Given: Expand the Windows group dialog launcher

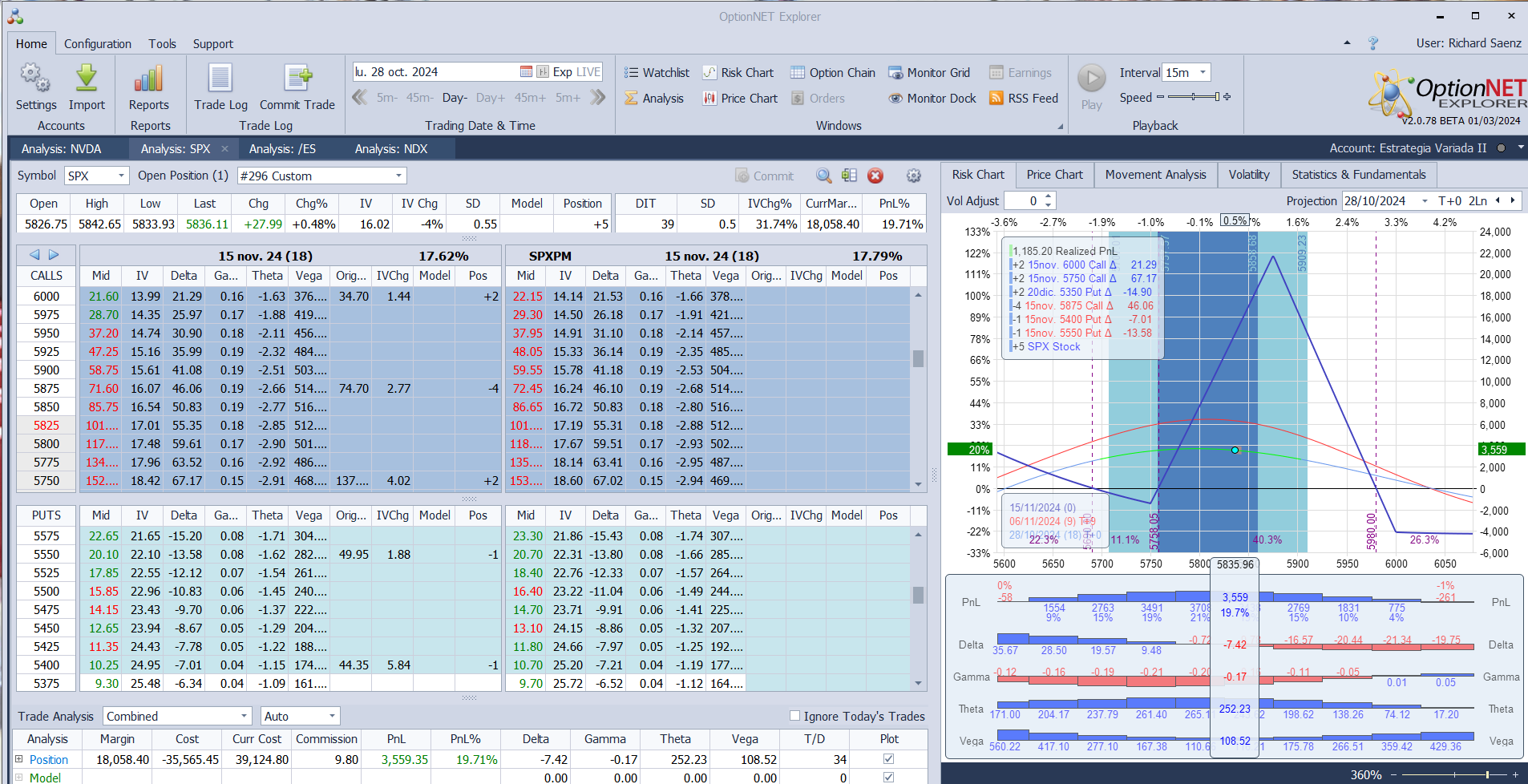Looking at the screenshot, I should click(1061, 127).
